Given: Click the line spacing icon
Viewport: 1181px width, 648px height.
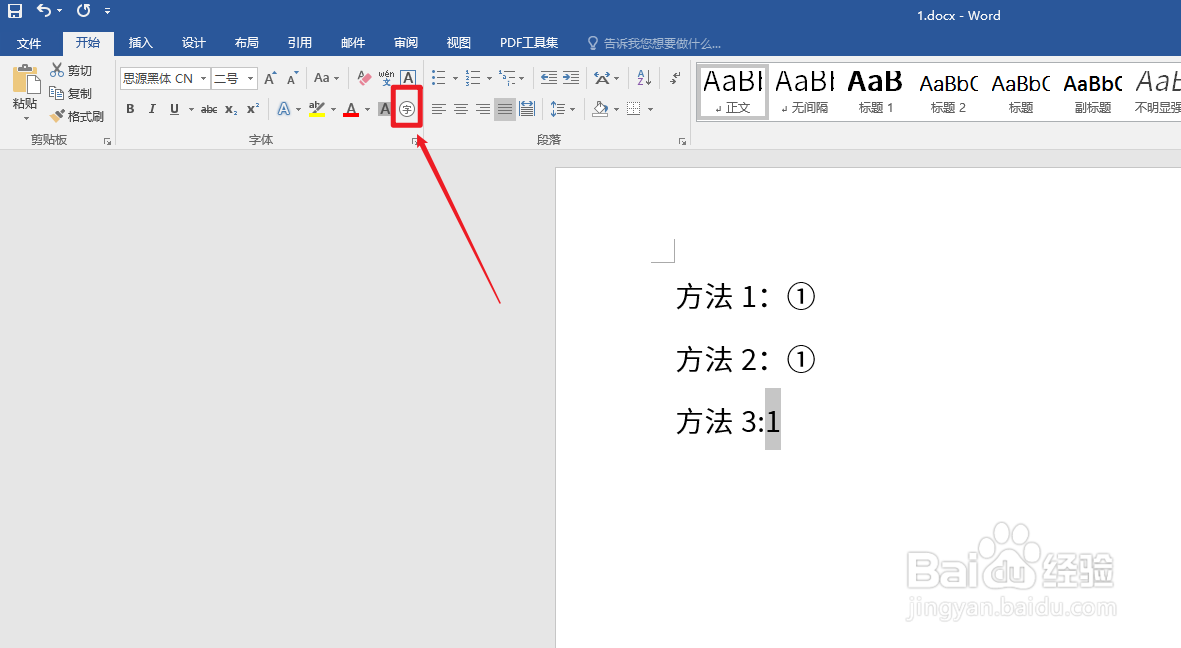Looking at the screenshot, I should point(558,109).
